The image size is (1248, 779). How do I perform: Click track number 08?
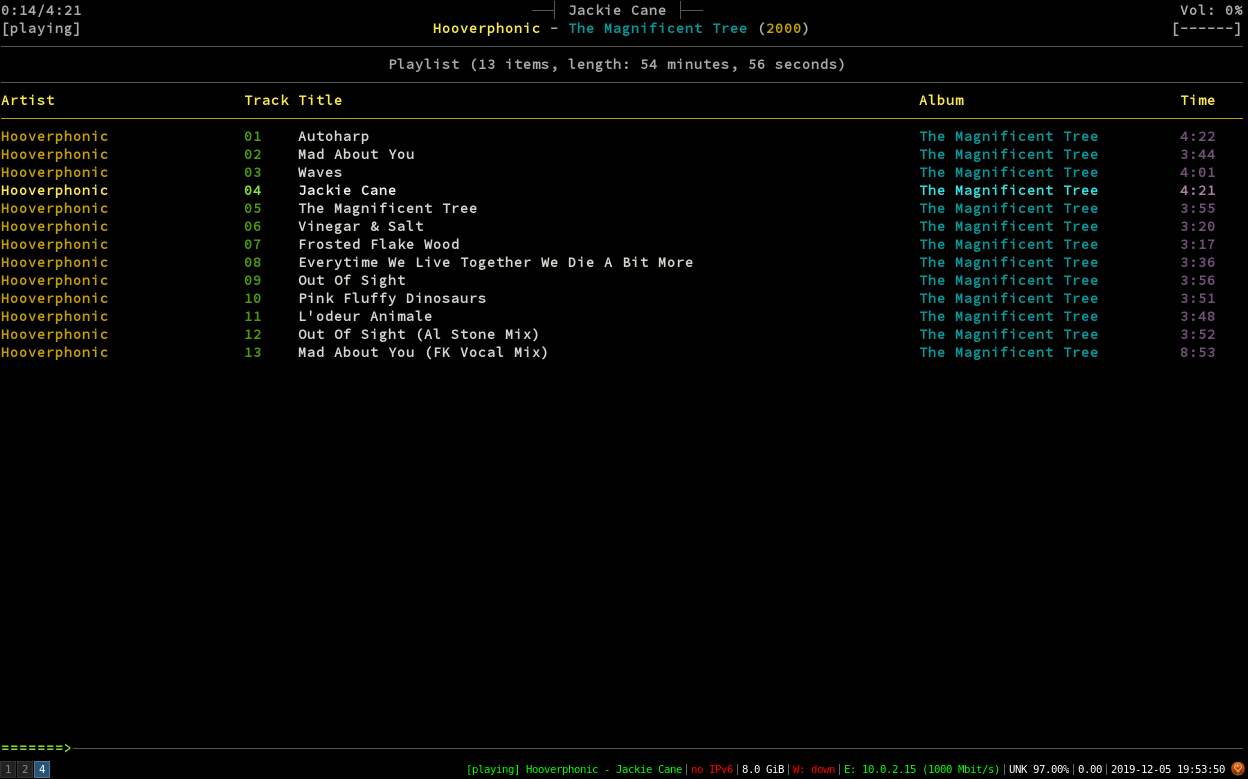[253, 262]
